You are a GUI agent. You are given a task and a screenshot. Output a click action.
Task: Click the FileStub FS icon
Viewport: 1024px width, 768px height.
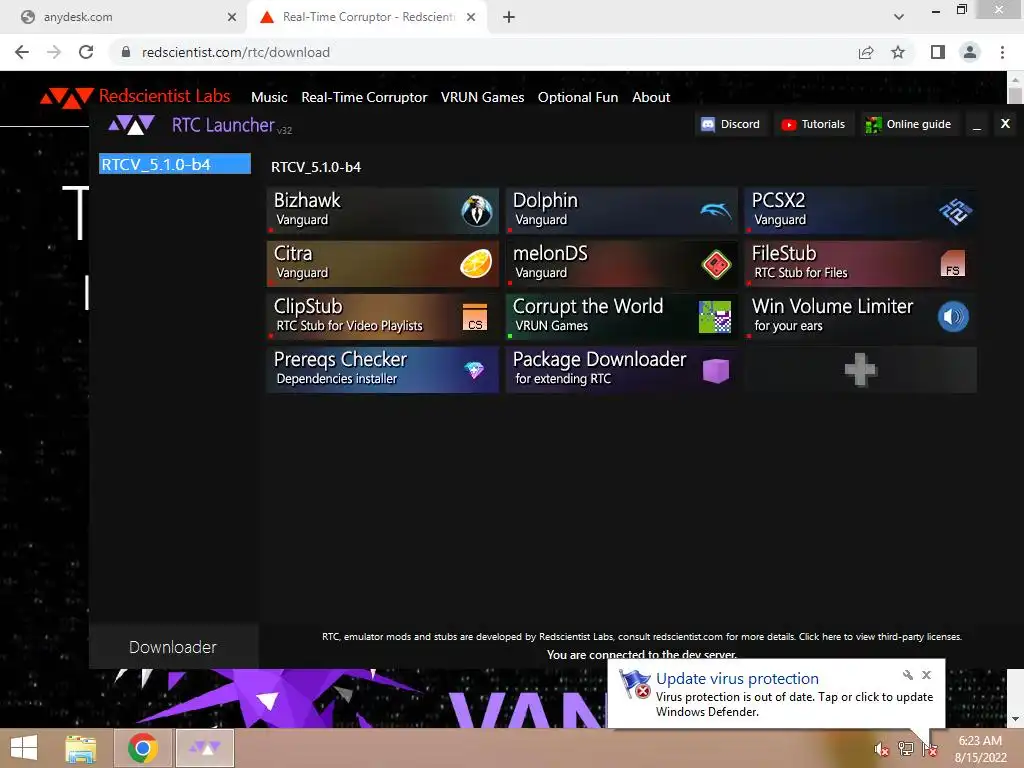pyautogui.click(x=953, y=264)
